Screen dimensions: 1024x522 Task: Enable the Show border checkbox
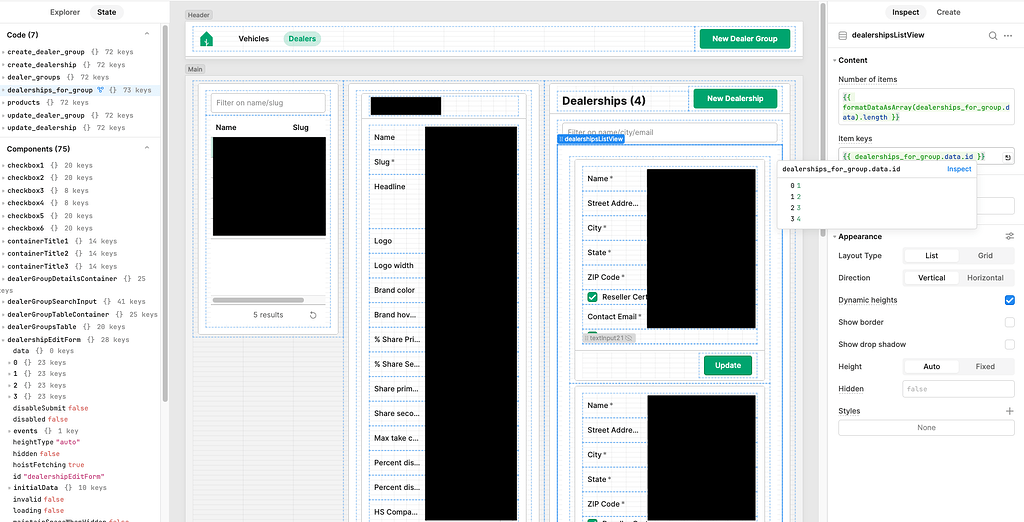[1009, 322]
